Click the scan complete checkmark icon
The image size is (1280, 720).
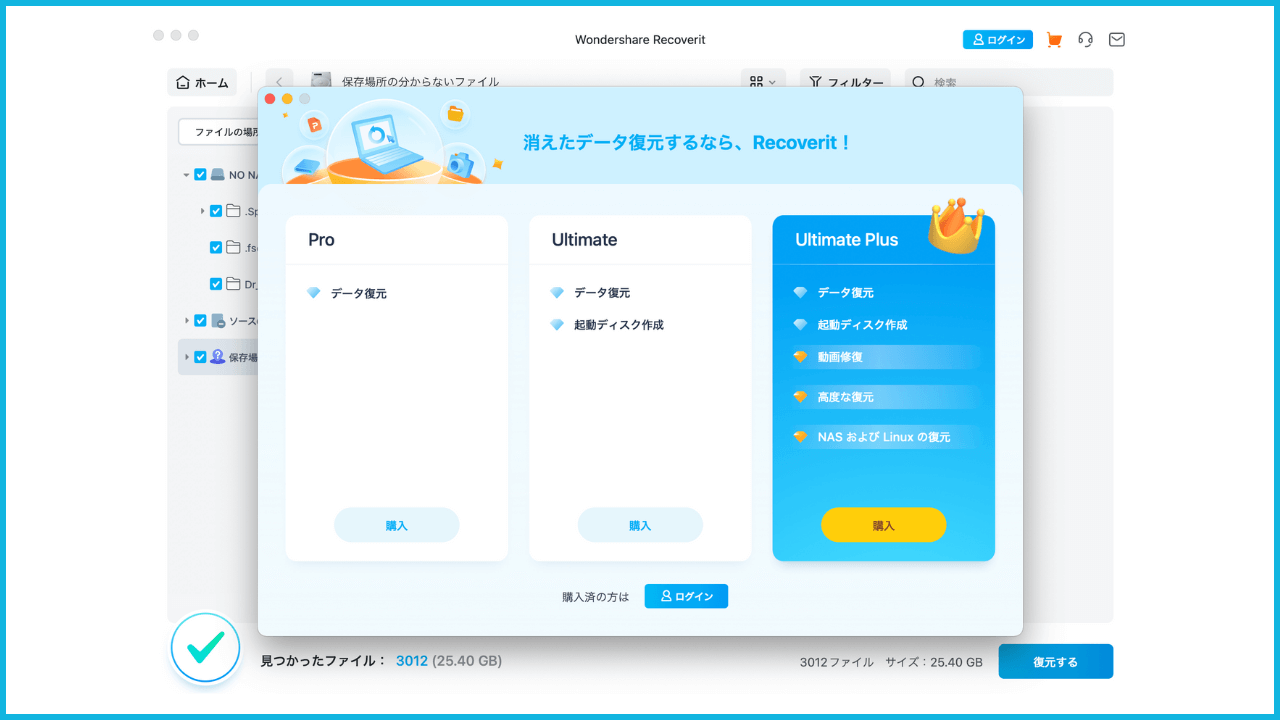click(x=205, y=648)
